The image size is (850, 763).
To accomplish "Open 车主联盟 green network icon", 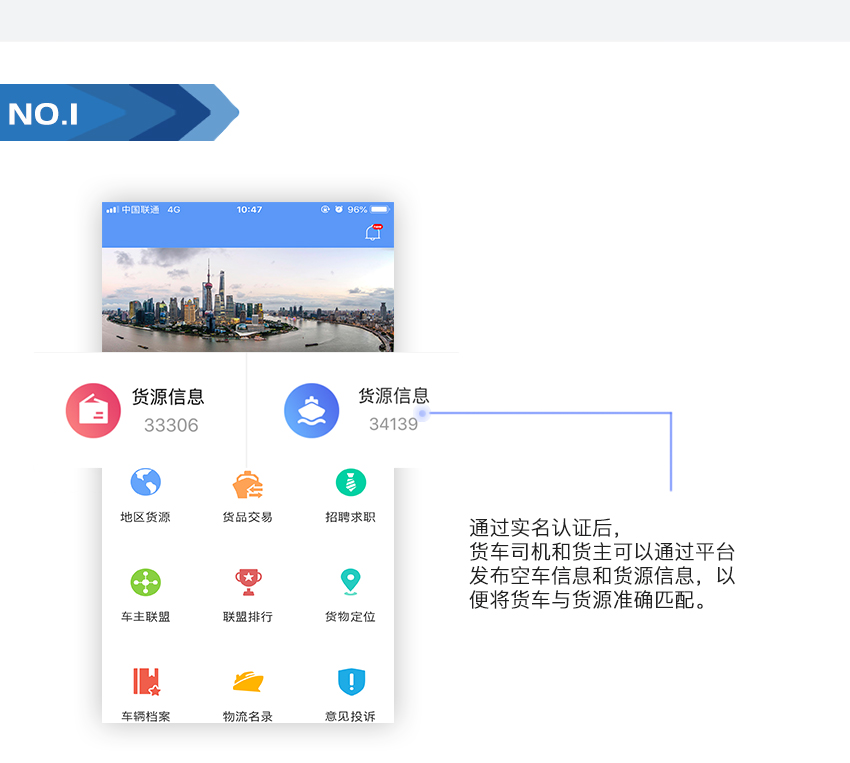I will point(145,583).
